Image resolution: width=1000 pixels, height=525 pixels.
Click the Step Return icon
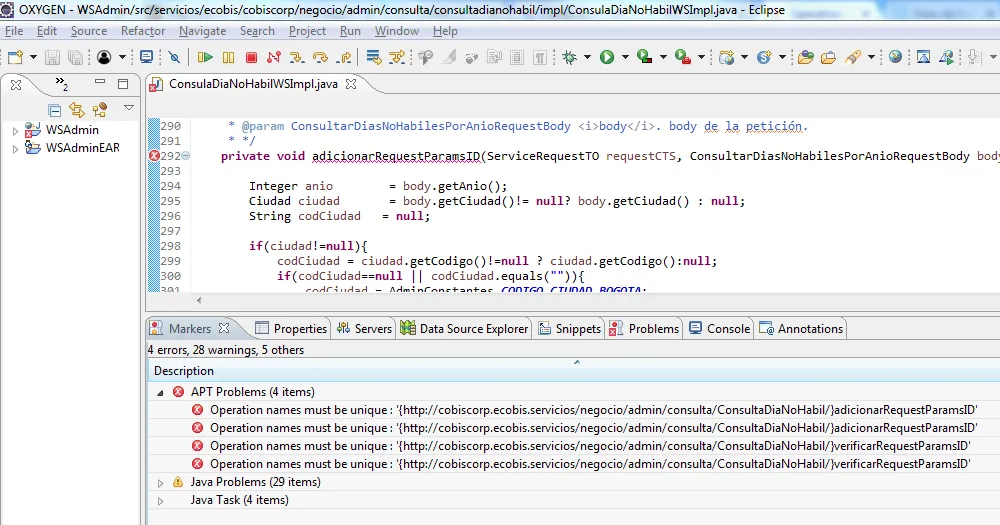[x=344, y=57]
